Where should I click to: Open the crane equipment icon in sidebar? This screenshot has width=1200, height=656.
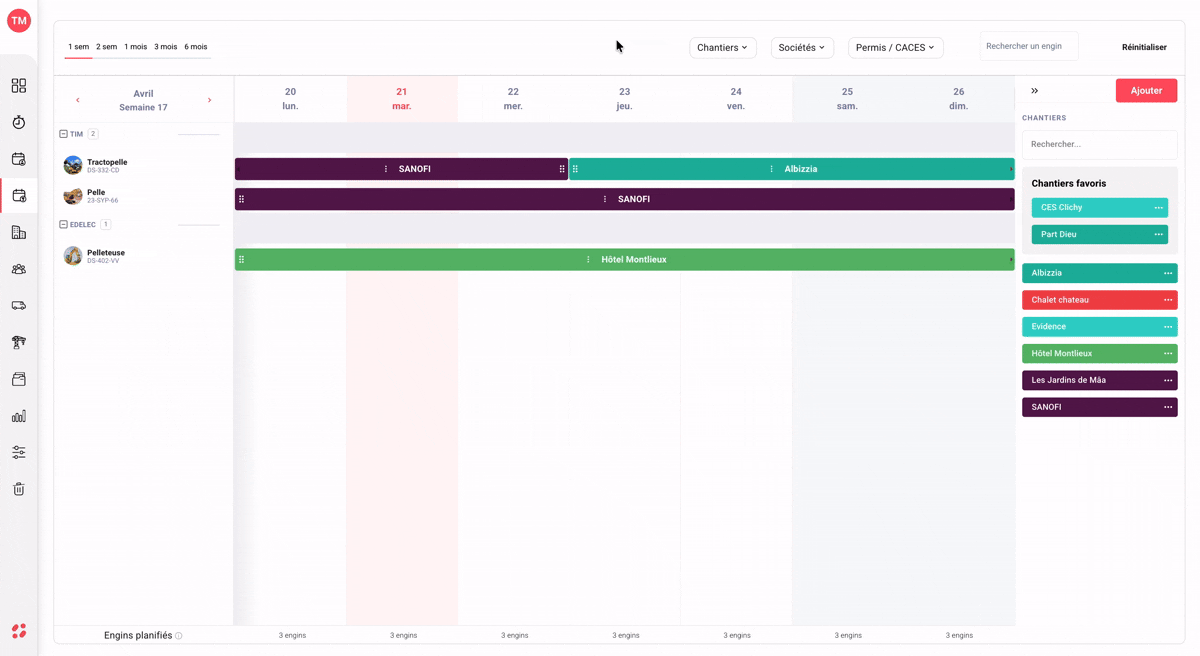pyautogui.click(x=19, y=342)
